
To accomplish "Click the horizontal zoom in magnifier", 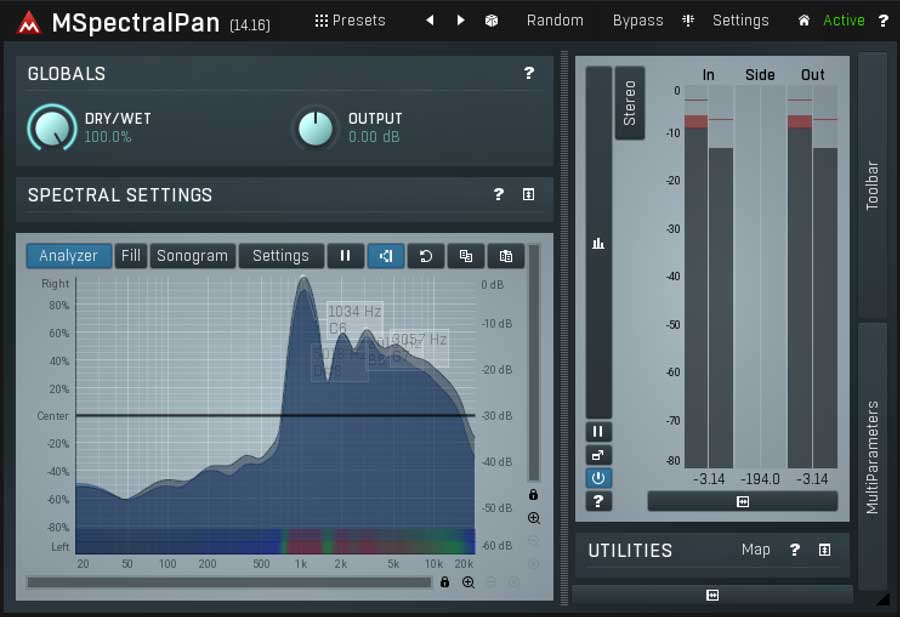I will pyautogui.click(x=468, y=583).
